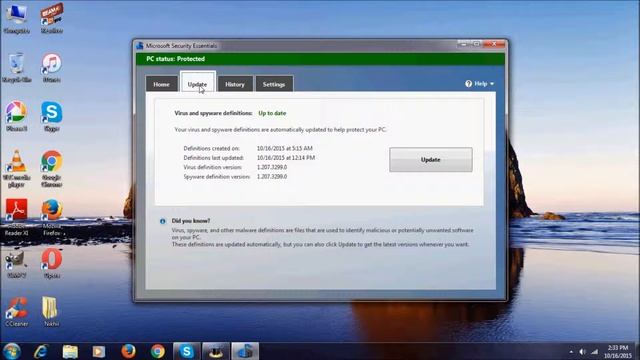Click 'Definitions created on' date value
Image resolution: width=640 pixels, height=360 pixels.
point(284,148)
